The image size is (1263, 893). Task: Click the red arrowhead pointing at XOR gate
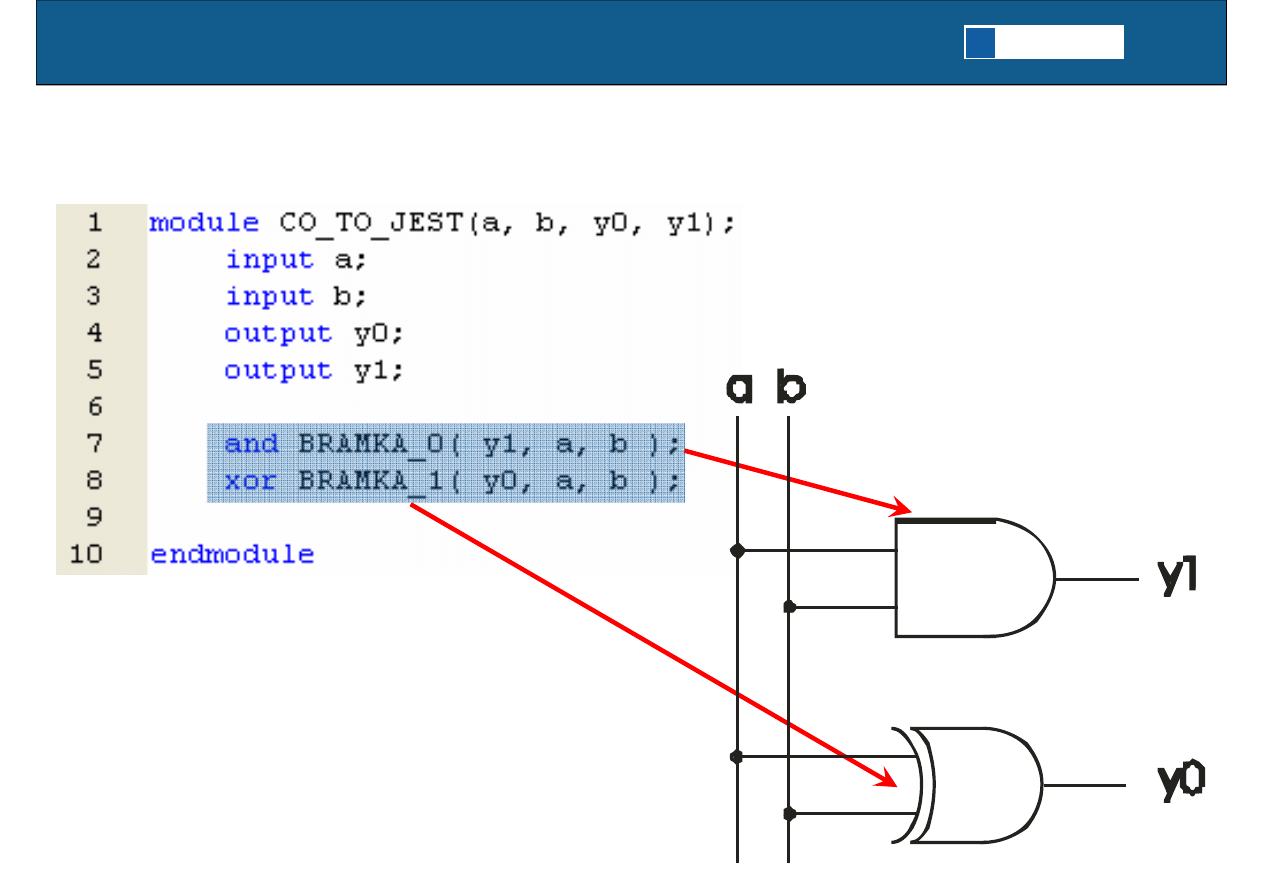888,778
